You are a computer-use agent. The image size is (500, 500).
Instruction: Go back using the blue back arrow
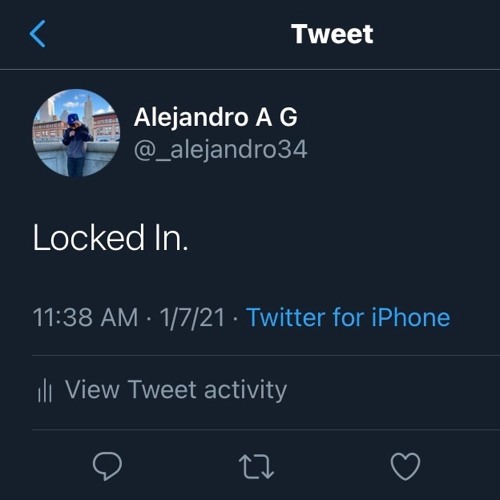coord(37,34)
